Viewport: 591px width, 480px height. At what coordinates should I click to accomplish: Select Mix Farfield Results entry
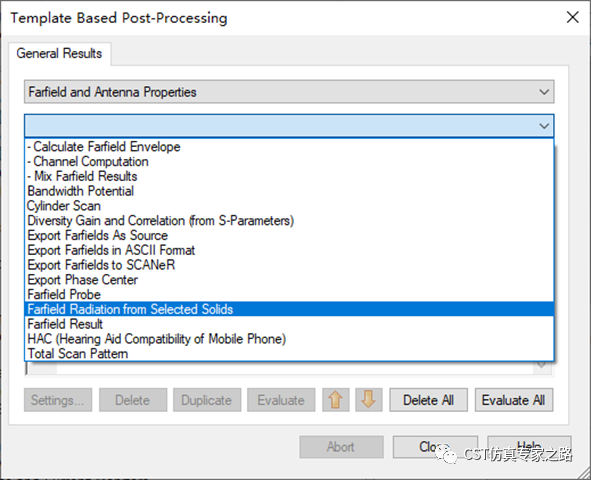click(289, 176)
